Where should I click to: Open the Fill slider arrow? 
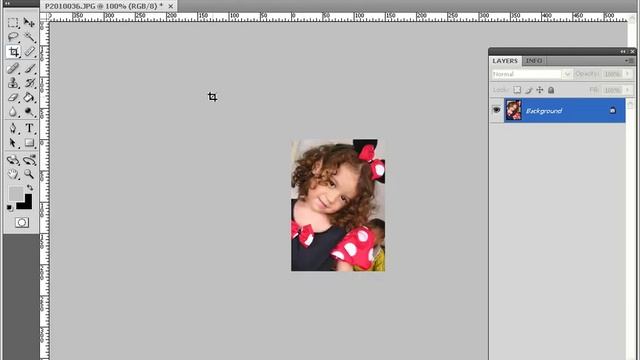pos(628,89)
